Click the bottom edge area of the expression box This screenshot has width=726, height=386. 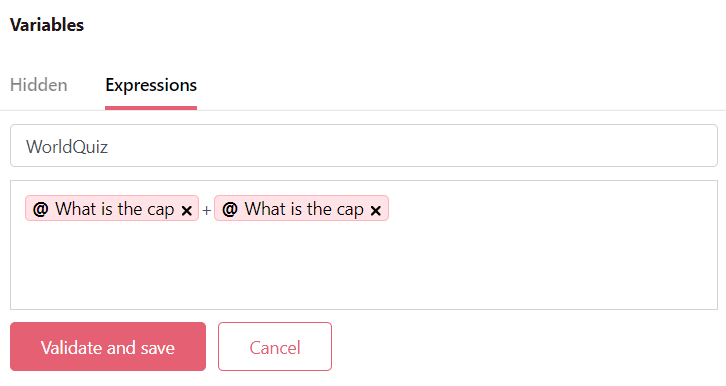364,303
